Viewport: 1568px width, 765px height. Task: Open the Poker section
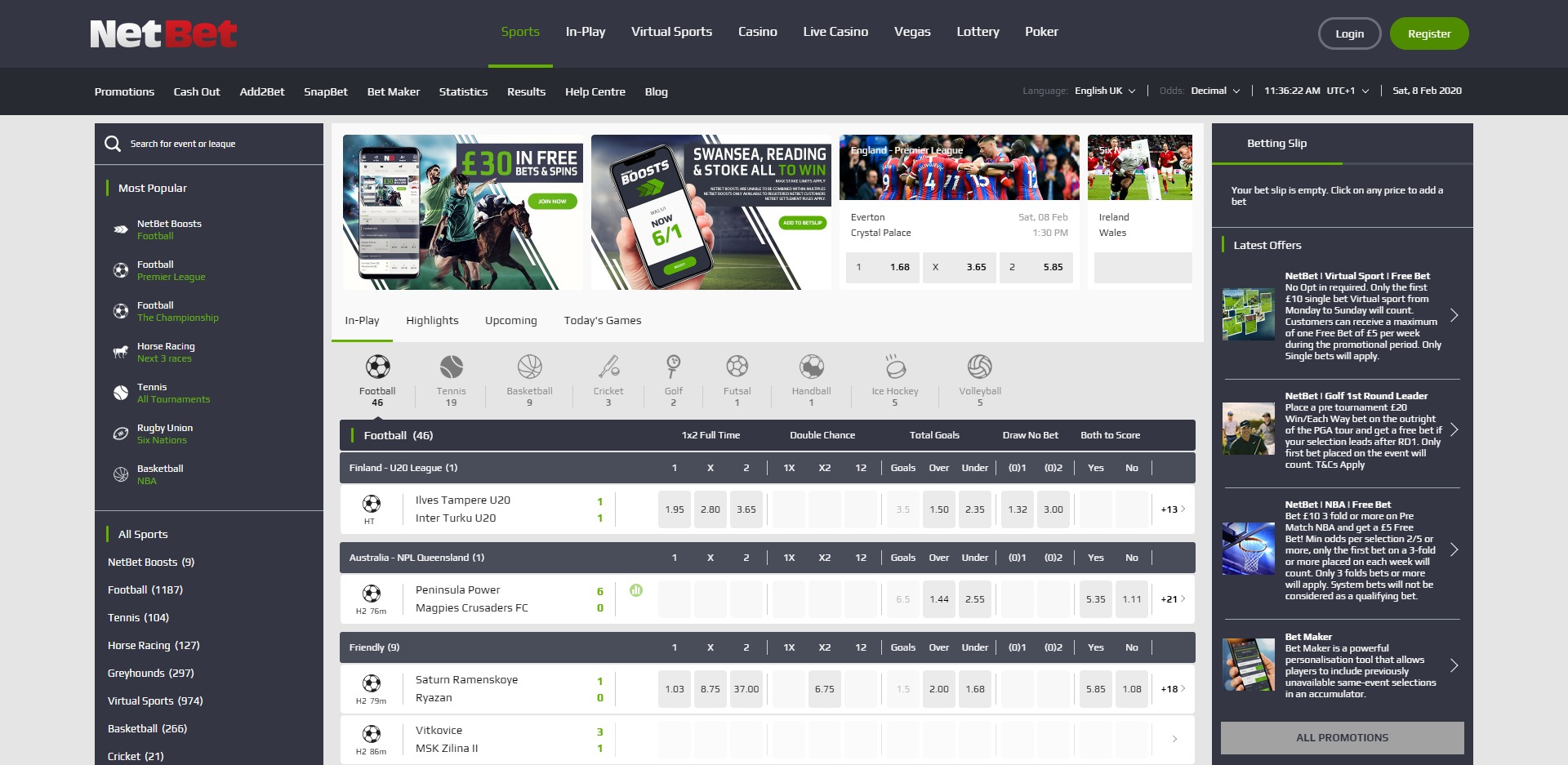pos(1041,32)
